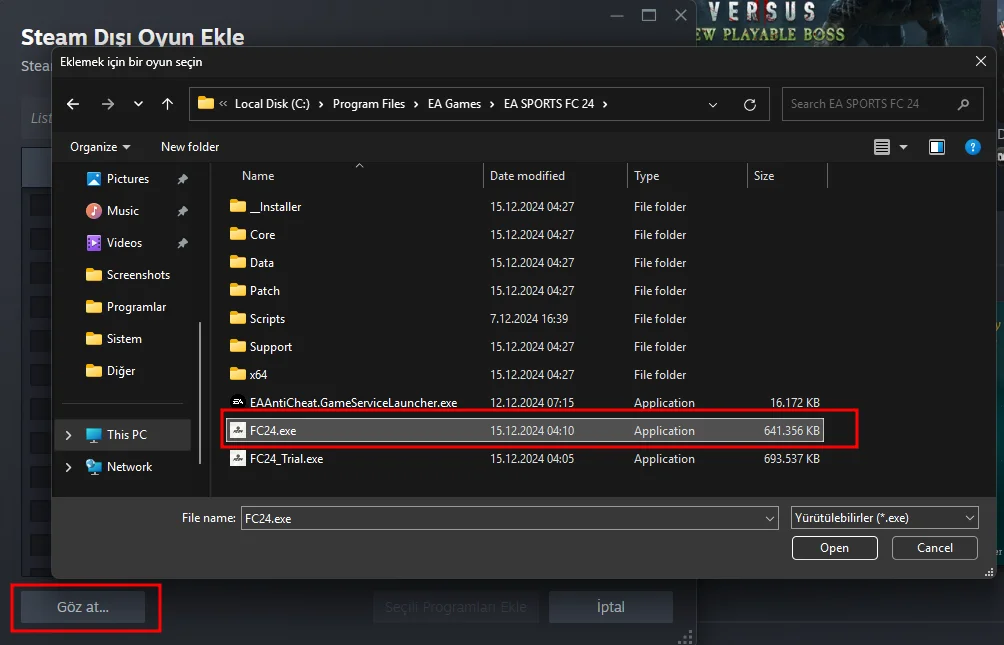The image size is (1004, 645).
Task: Click İptal in Steam window
Action: pyautogui.click(x=610, y=607)
